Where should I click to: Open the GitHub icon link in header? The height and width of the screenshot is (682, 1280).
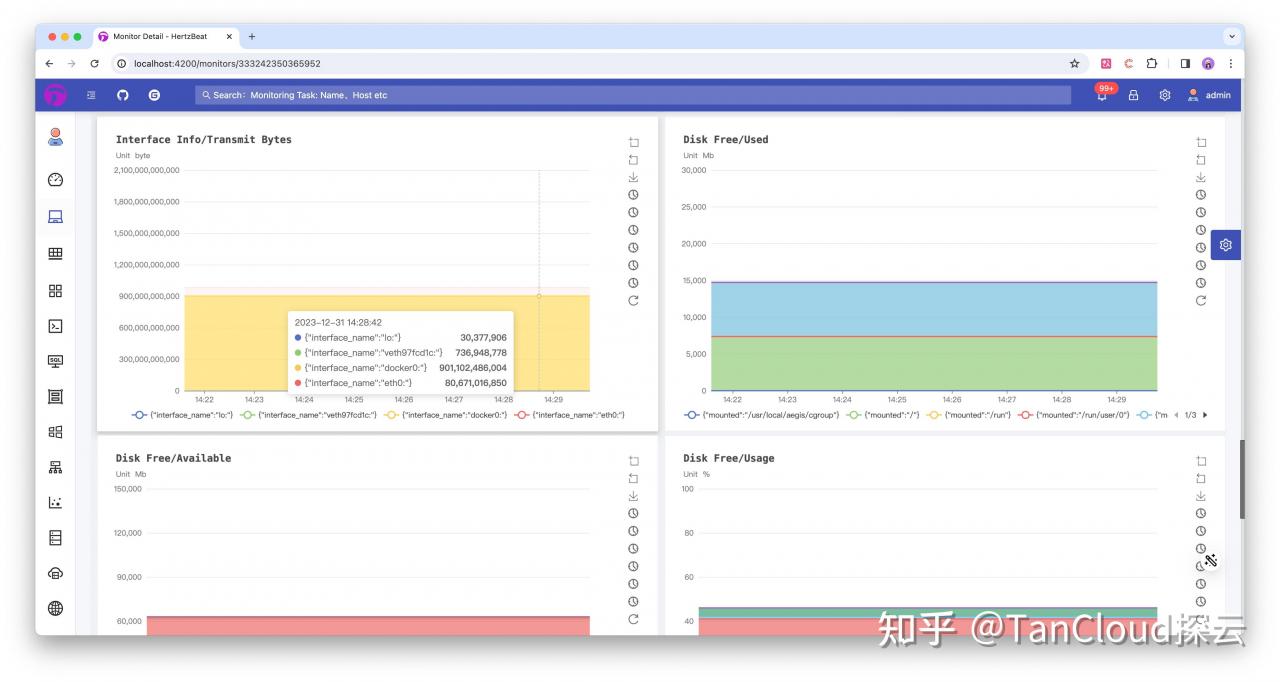tap(123, 95)
